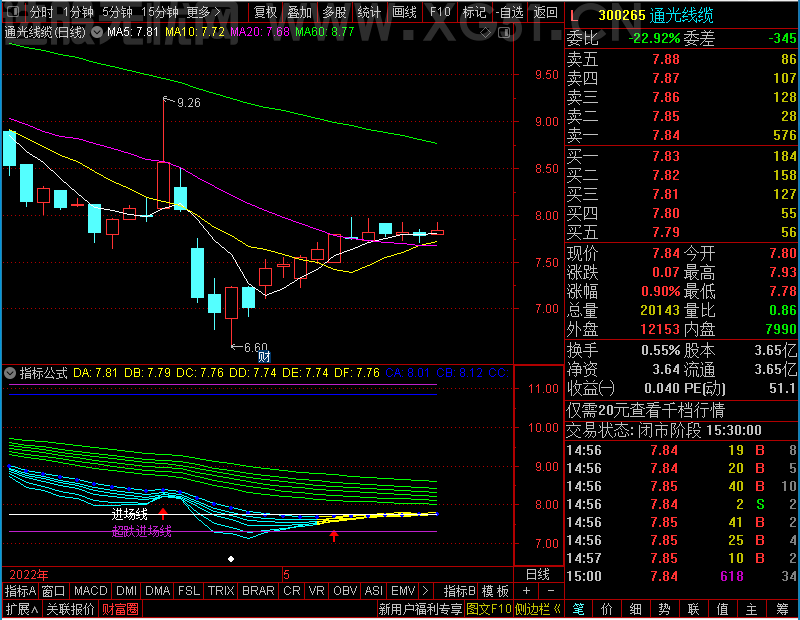Remove stock via -自选 button
This screenshot has height=620, width=800.
(510, 12)
